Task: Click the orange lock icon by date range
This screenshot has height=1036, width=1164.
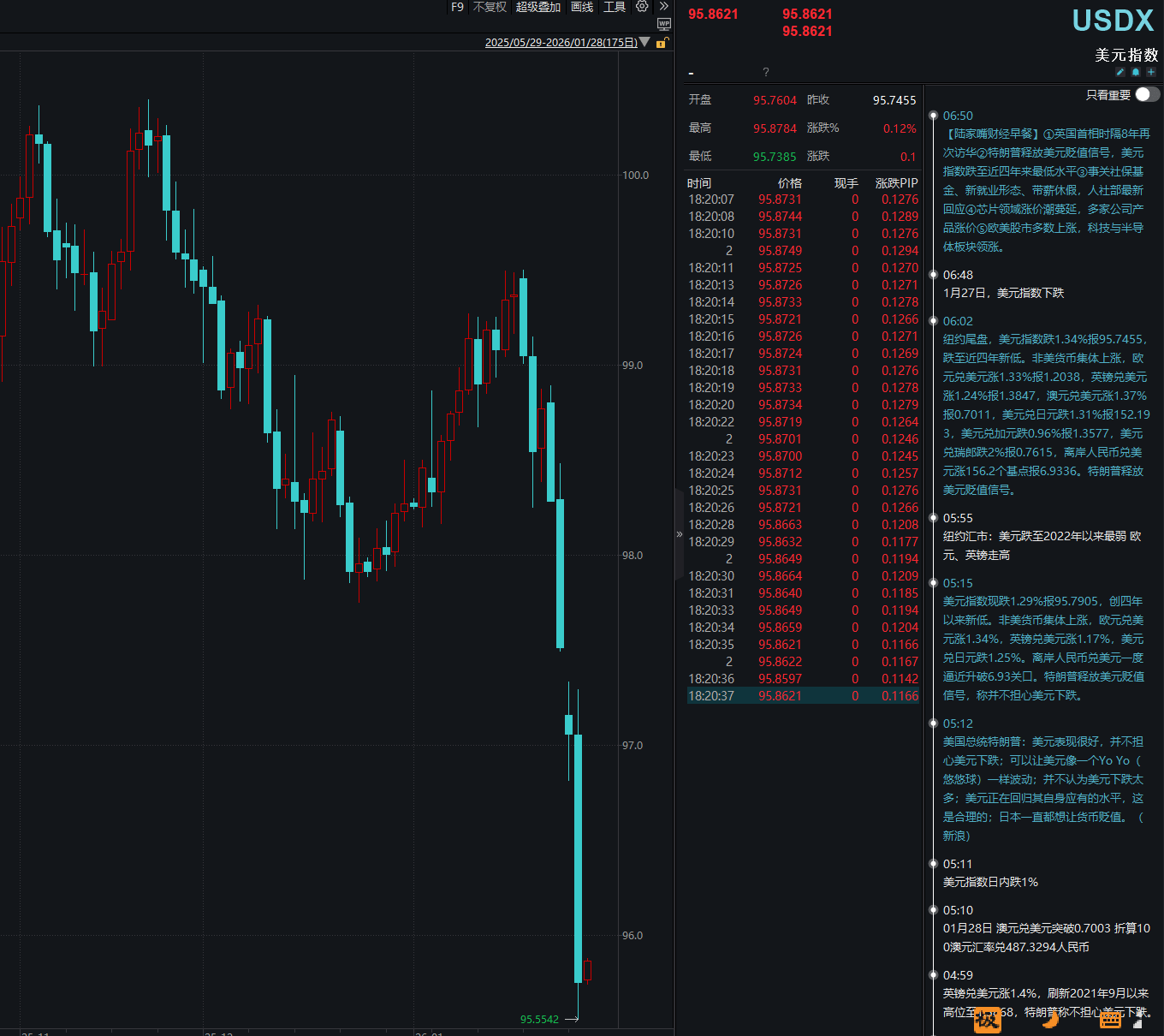Action: (662, 43)
